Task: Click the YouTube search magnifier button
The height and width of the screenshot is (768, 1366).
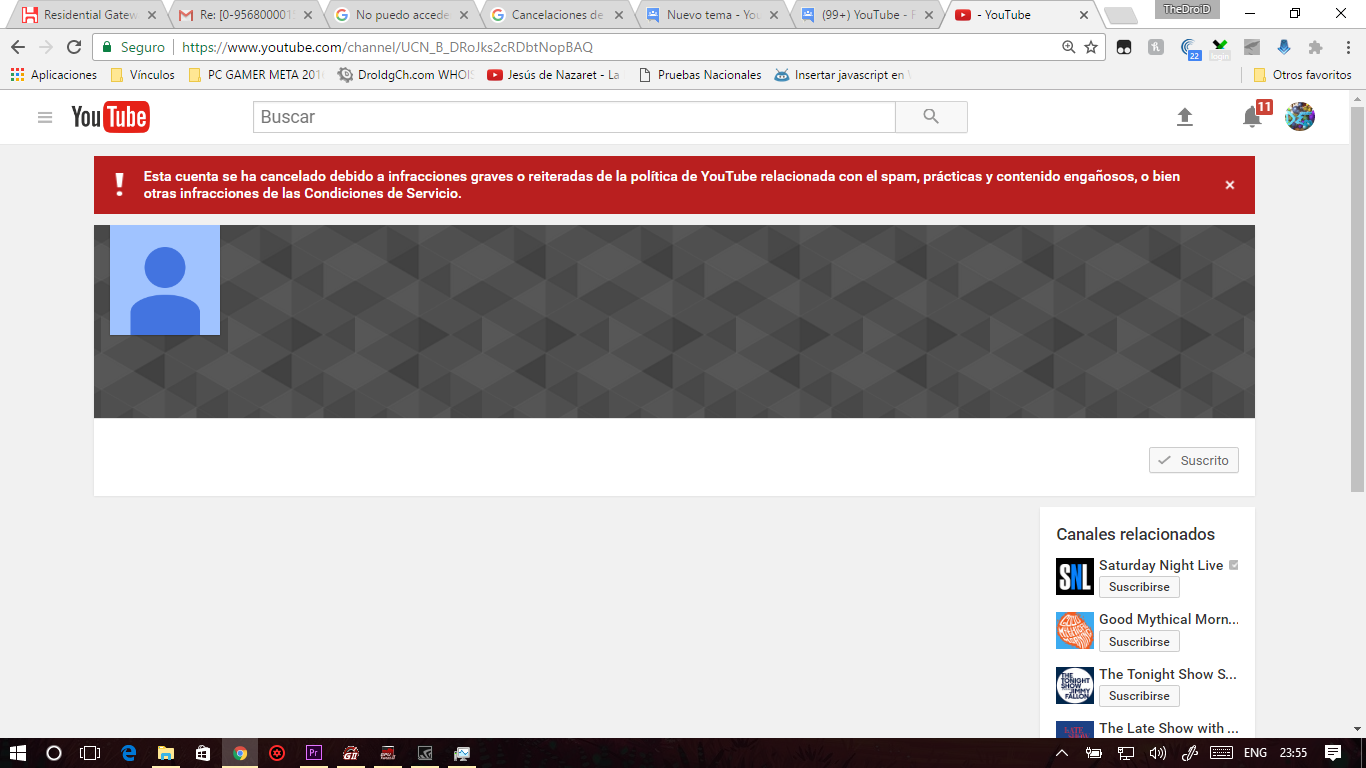Action: [x=931, y=117]
